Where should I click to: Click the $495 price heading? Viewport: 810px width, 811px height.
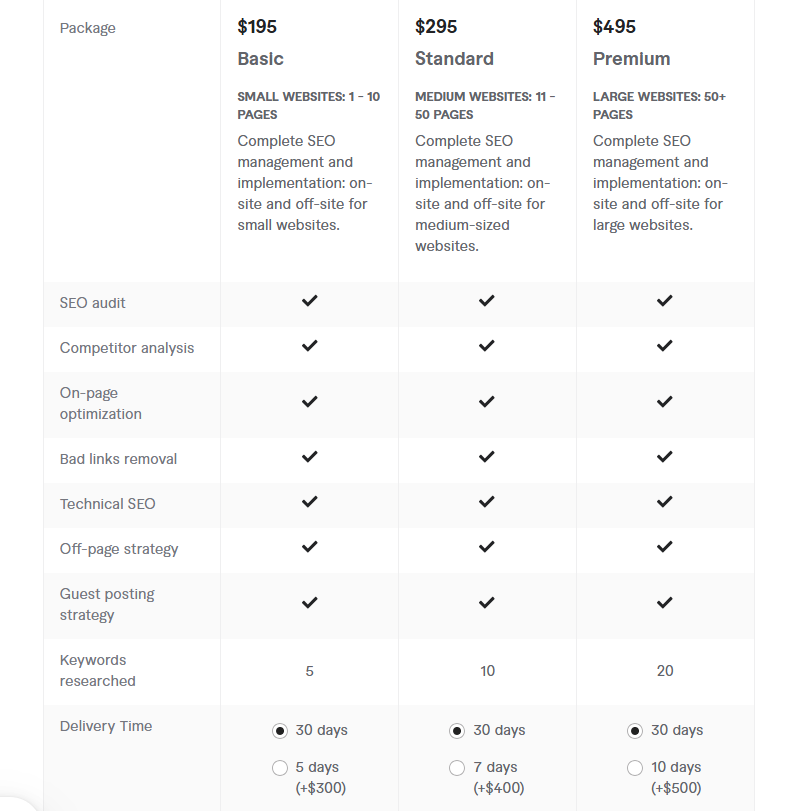614,26
